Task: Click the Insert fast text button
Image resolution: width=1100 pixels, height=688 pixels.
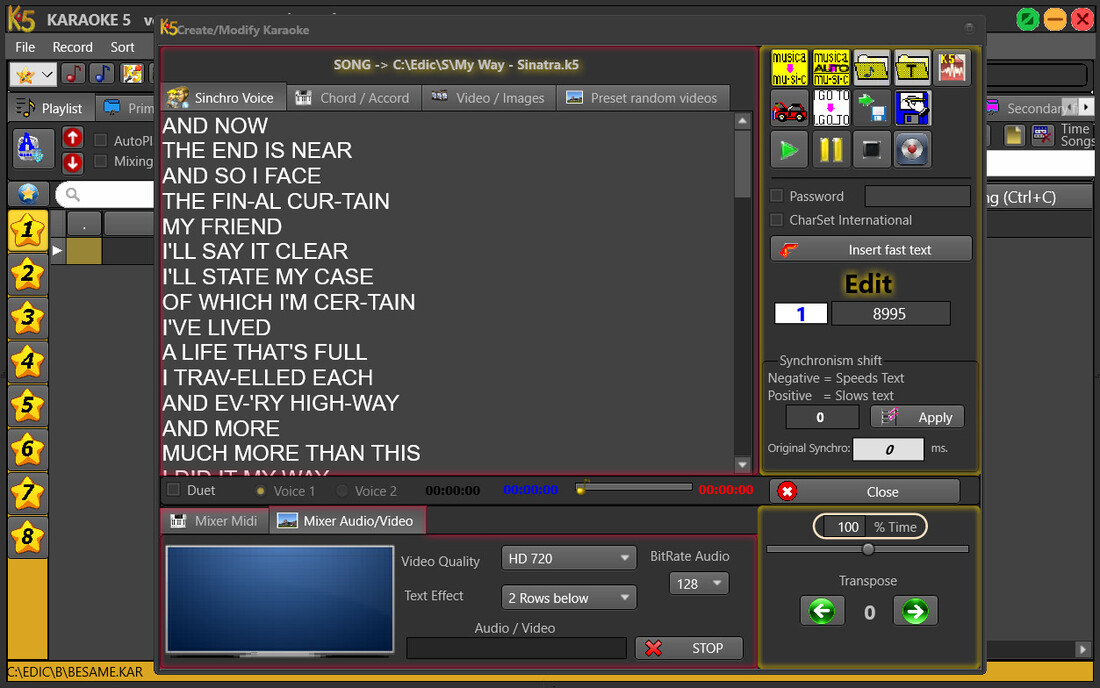Action: 871,249
